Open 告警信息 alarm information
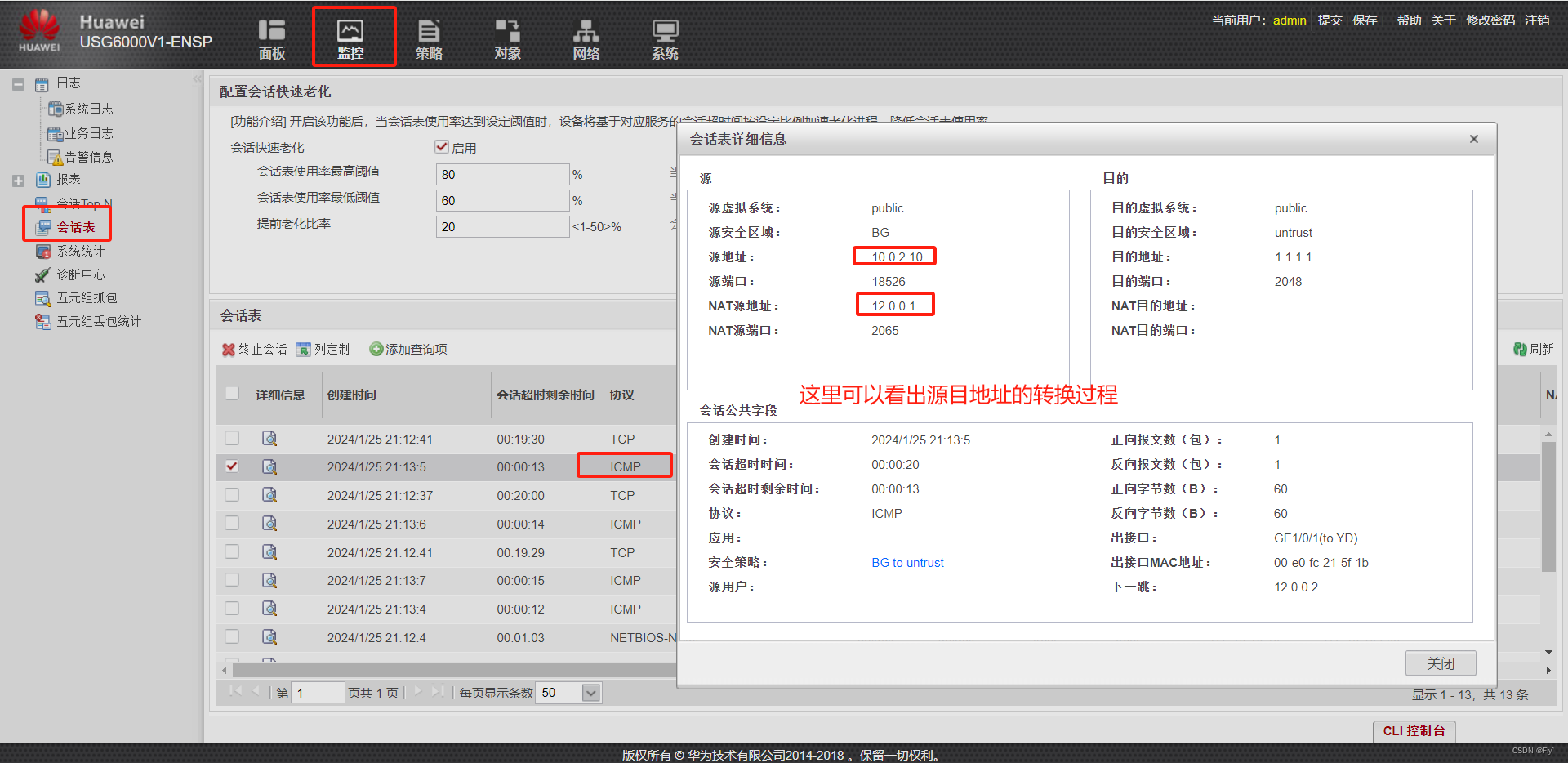Screen dimensions: 1568x763 (89, 157)
